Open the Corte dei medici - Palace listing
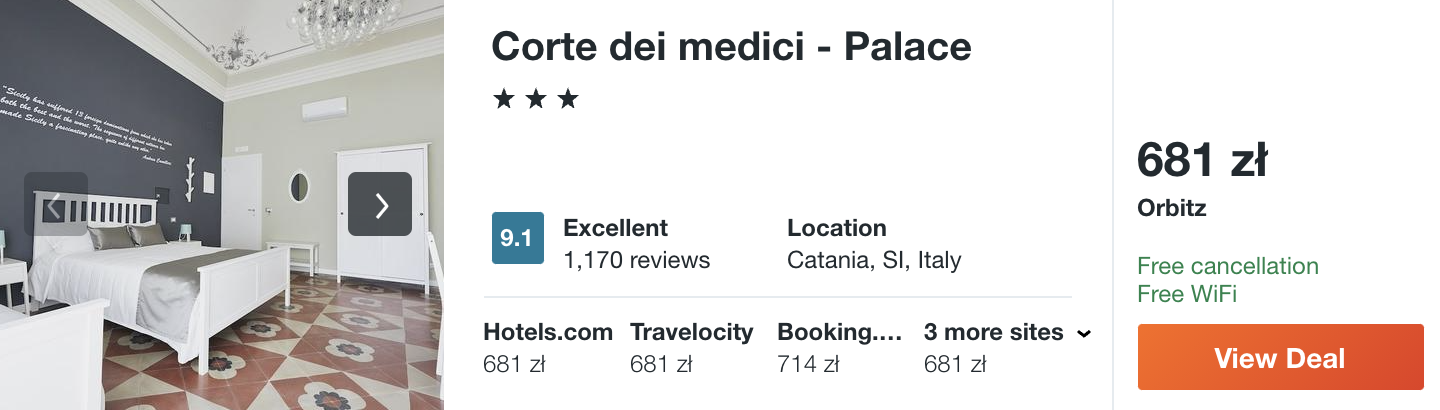The width and height of the screenshot is (1440, 410). click(x=731, y=46)
